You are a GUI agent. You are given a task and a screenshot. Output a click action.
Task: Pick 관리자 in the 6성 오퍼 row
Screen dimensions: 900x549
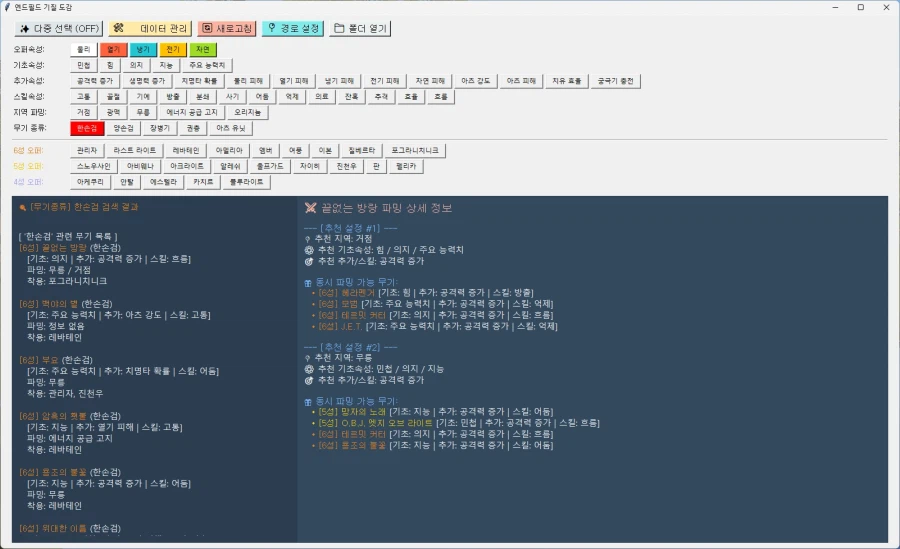point(87,150)
